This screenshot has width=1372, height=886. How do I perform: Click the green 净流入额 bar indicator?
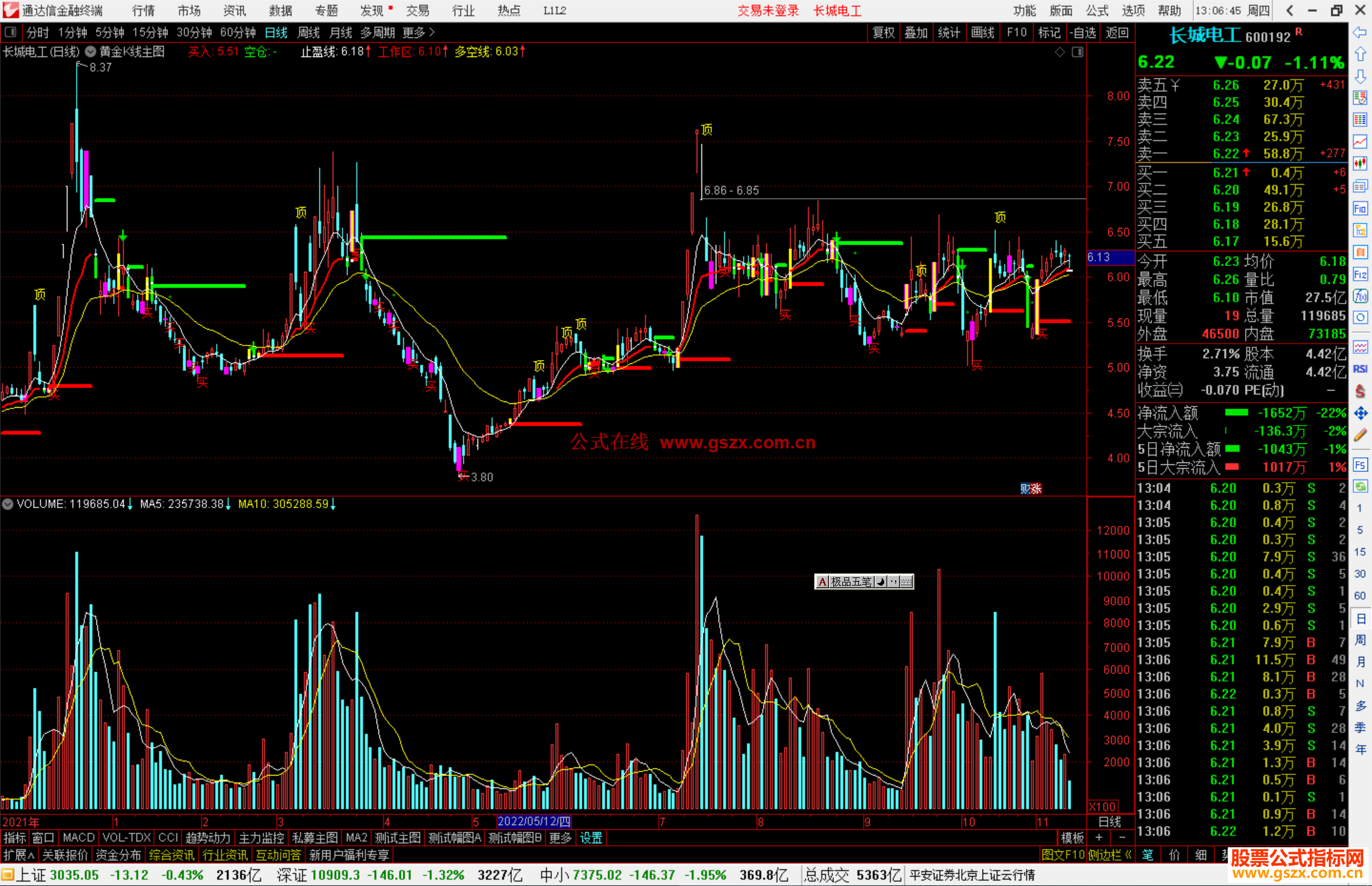(1236, 413)
